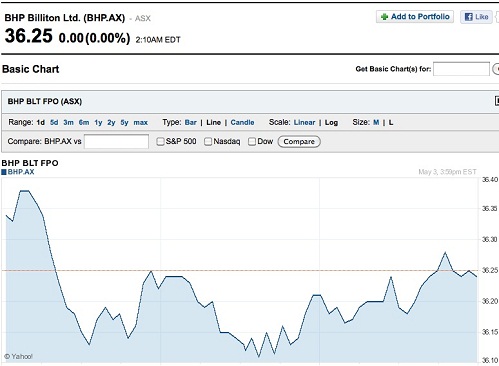The height and width of the screenshot is (366, 499).
Task: Enable the S&P 500 checkbox
Action: coord(160,142)
